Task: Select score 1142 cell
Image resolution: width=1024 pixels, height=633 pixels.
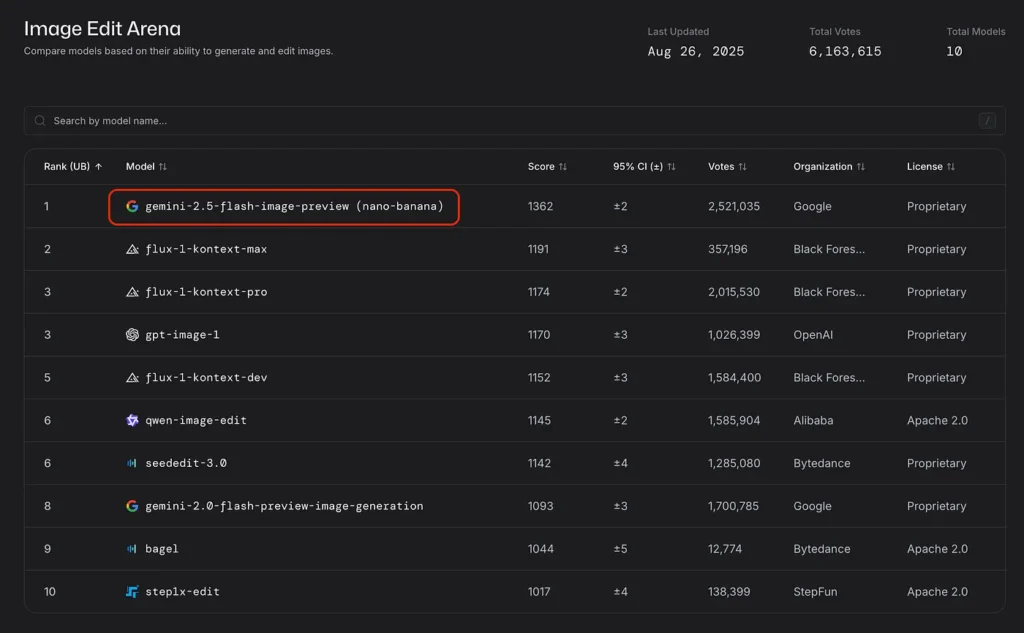Action: click(x=539, y=463)
